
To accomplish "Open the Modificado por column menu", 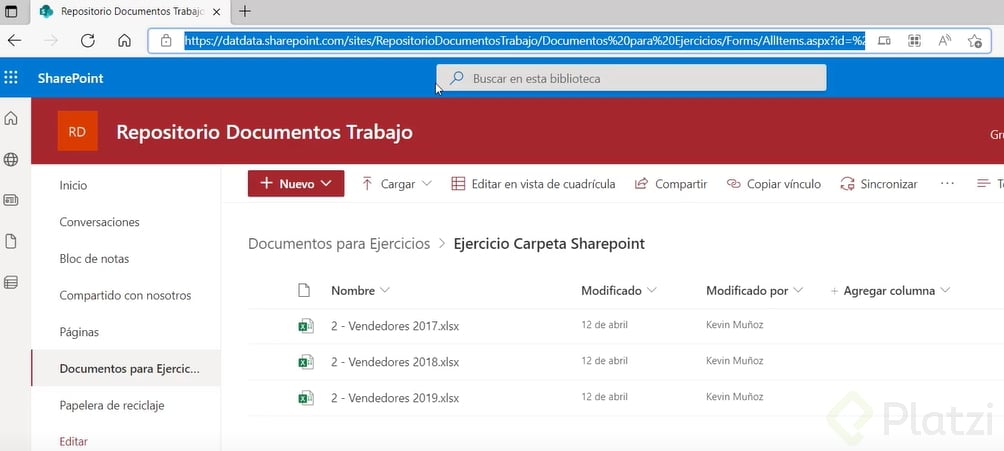I will click(x=754, y=290).
